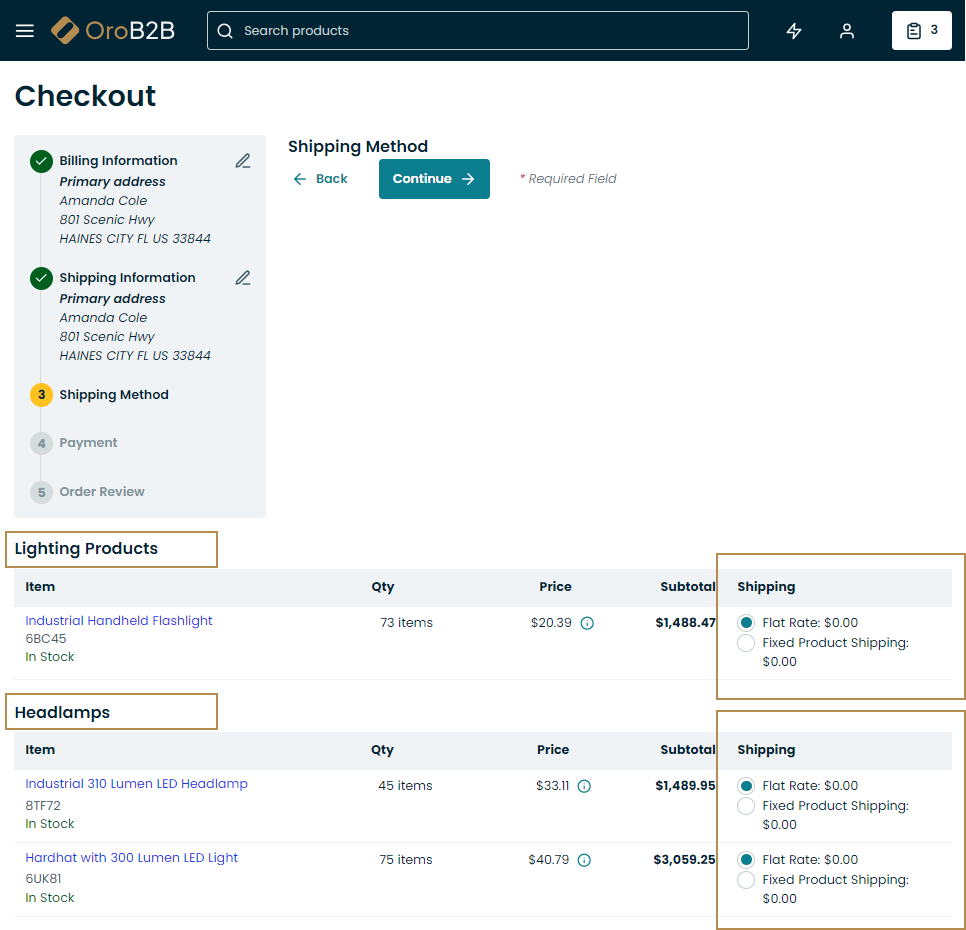This screenshot has width=966, height=930.
Task: Open shopping list with 3 items
Action: point(921,31)
